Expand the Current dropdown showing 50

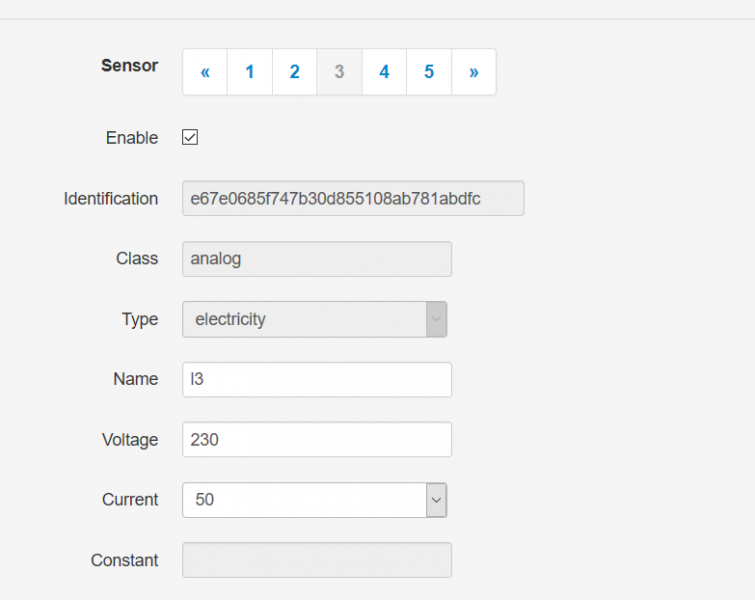point(304,500)
